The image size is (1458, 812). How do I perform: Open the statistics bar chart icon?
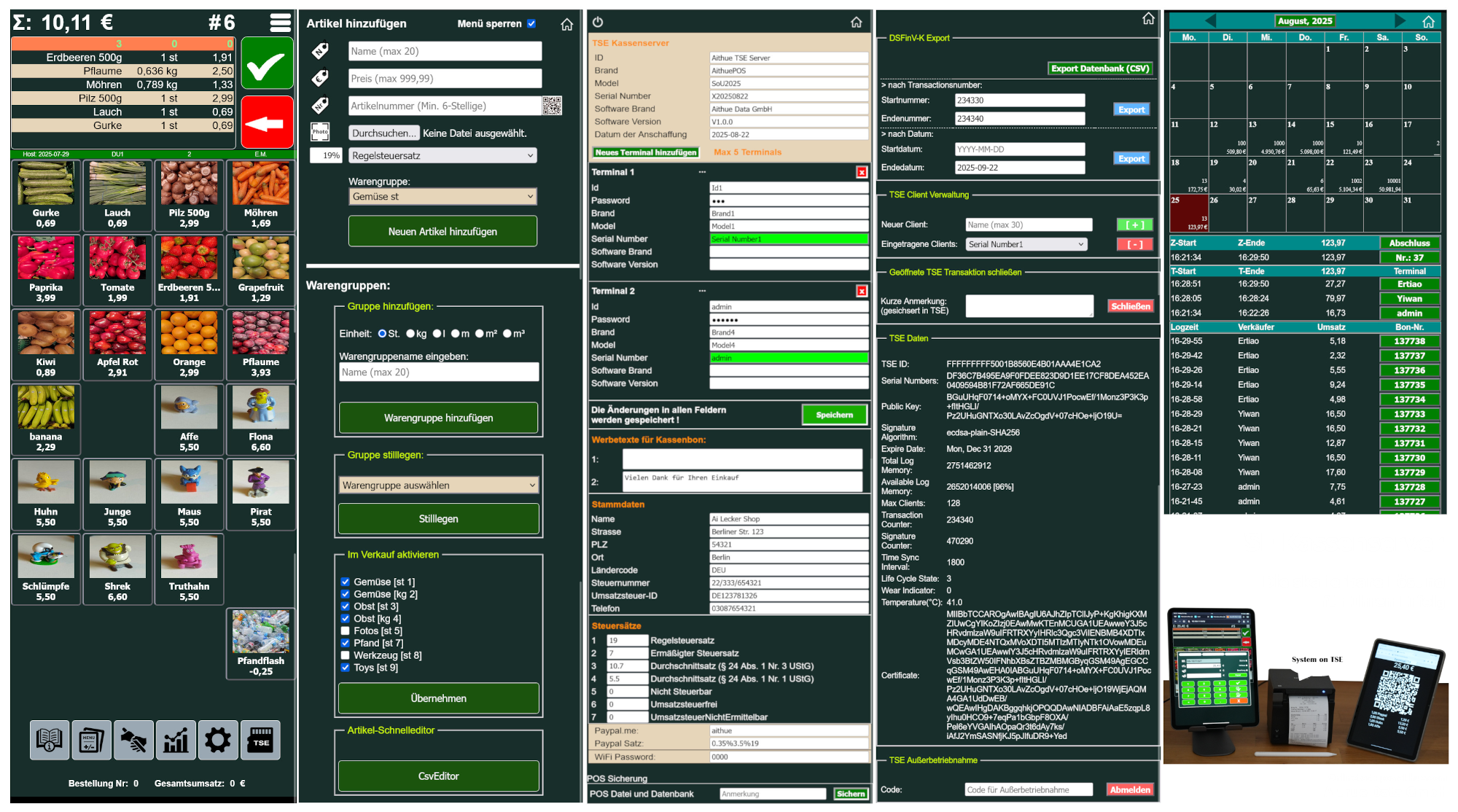tap(176, 740)
